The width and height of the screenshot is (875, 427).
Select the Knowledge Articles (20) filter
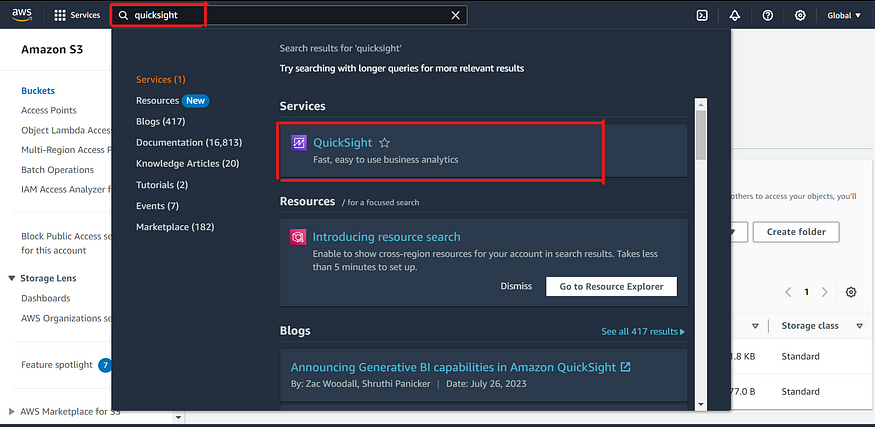pos(188,164)
